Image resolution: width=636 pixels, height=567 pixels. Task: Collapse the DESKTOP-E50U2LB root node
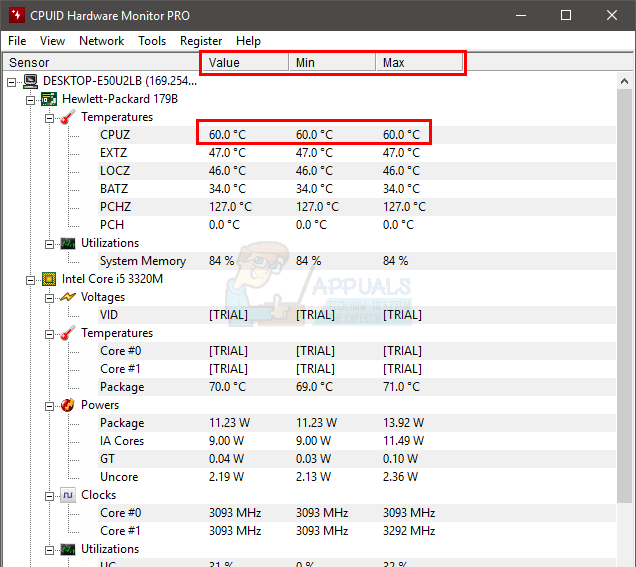coord(12,82)
